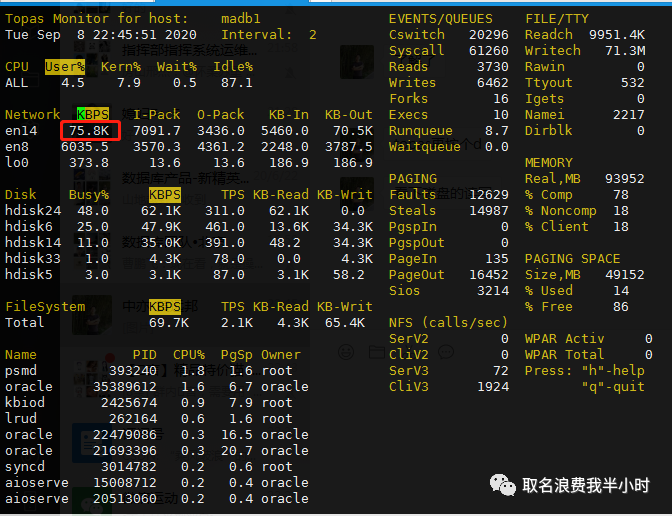672x516 pixels.
Task: Click the chat bubble icon in background WeChat window
Action: pos(446,352)
